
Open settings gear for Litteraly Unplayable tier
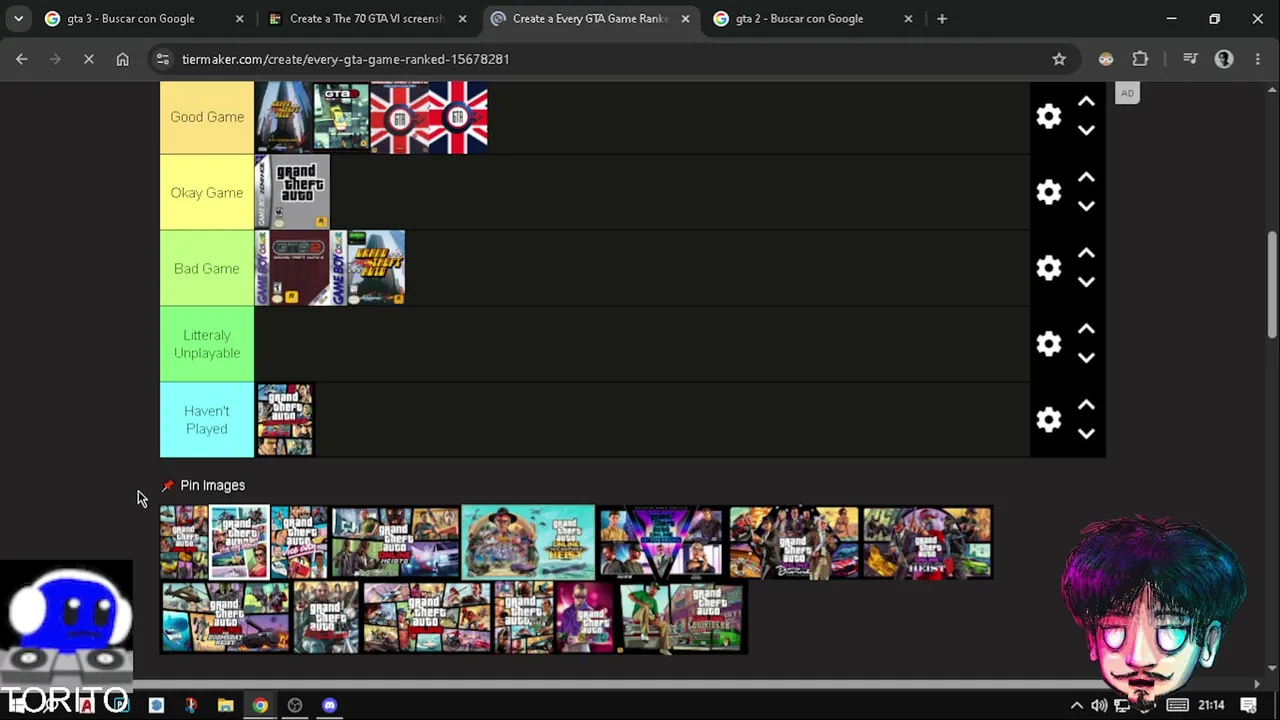coord(1048,344)
